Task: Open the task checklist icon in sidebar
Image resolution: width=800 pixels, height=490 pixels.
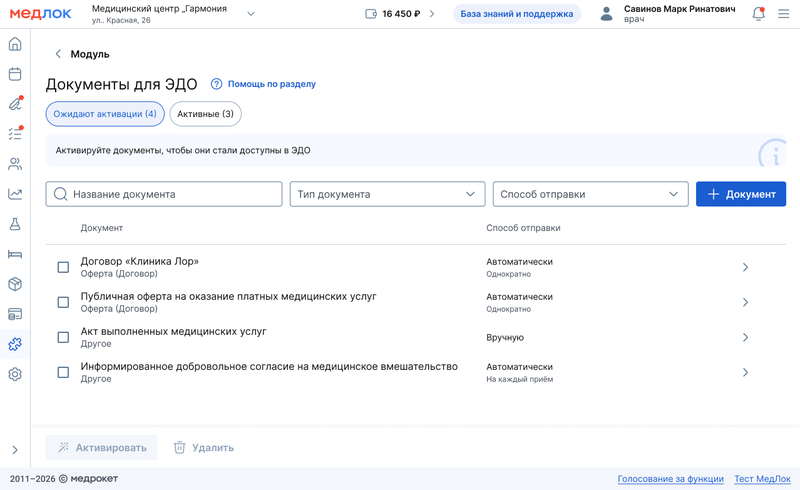Action: coord(15,134)
